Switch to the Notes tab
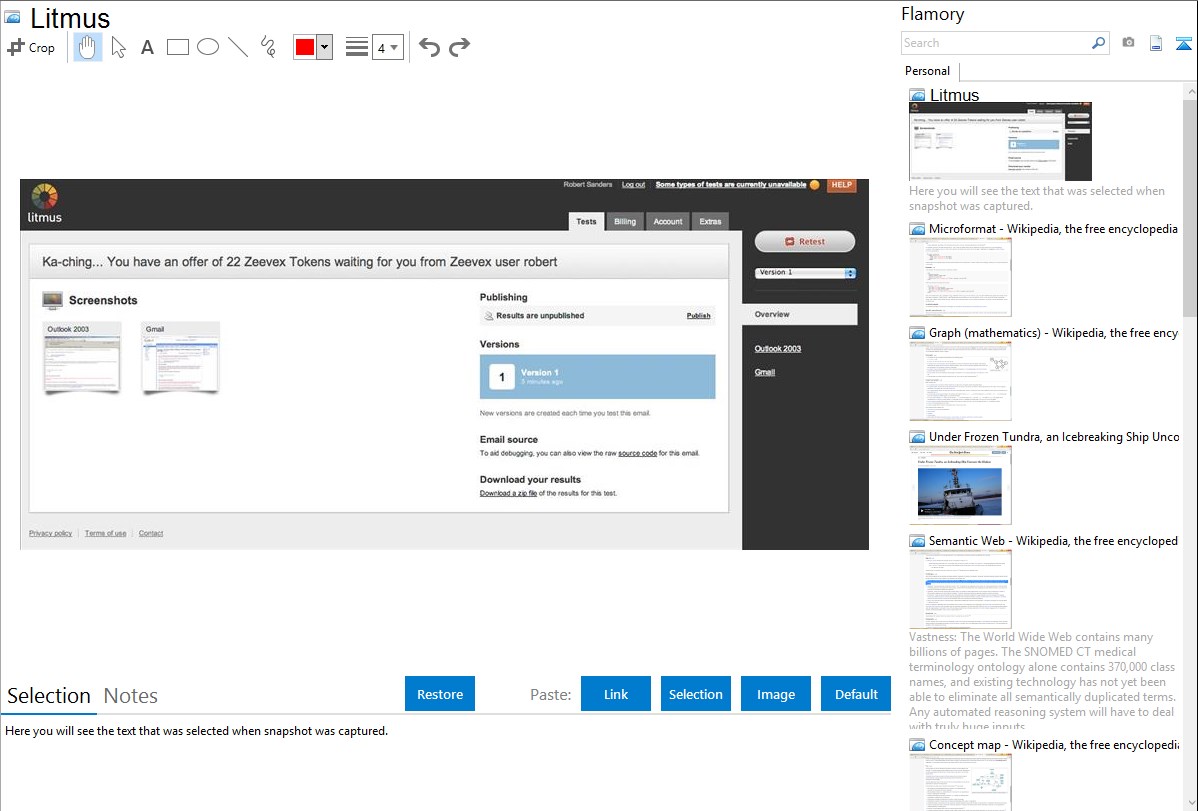The image size is (1198, 811). [130, 696]
